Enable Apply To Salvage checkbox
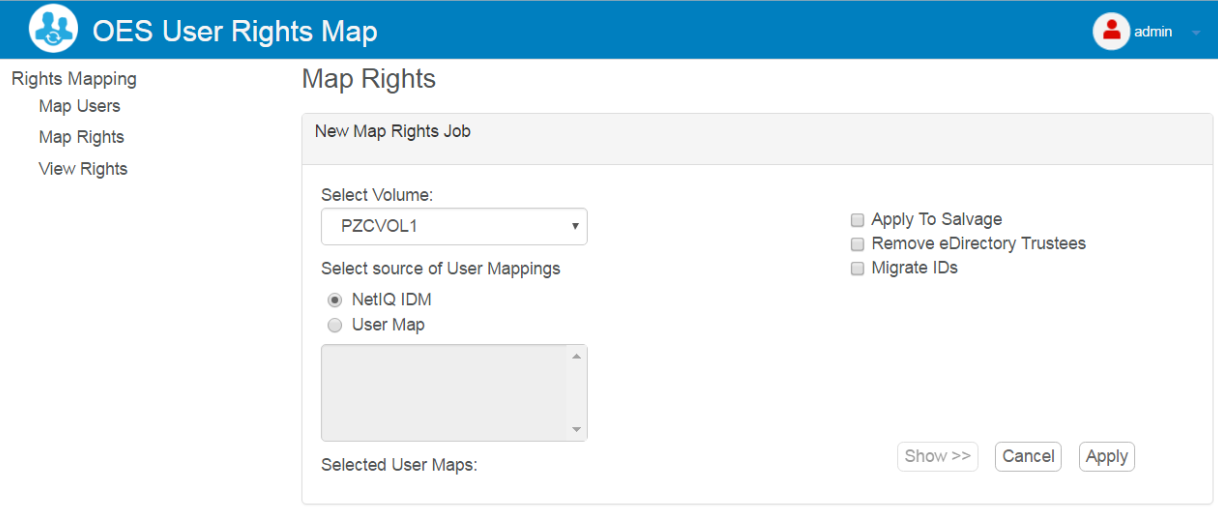 pyautogui.click(x=857, y=220)
